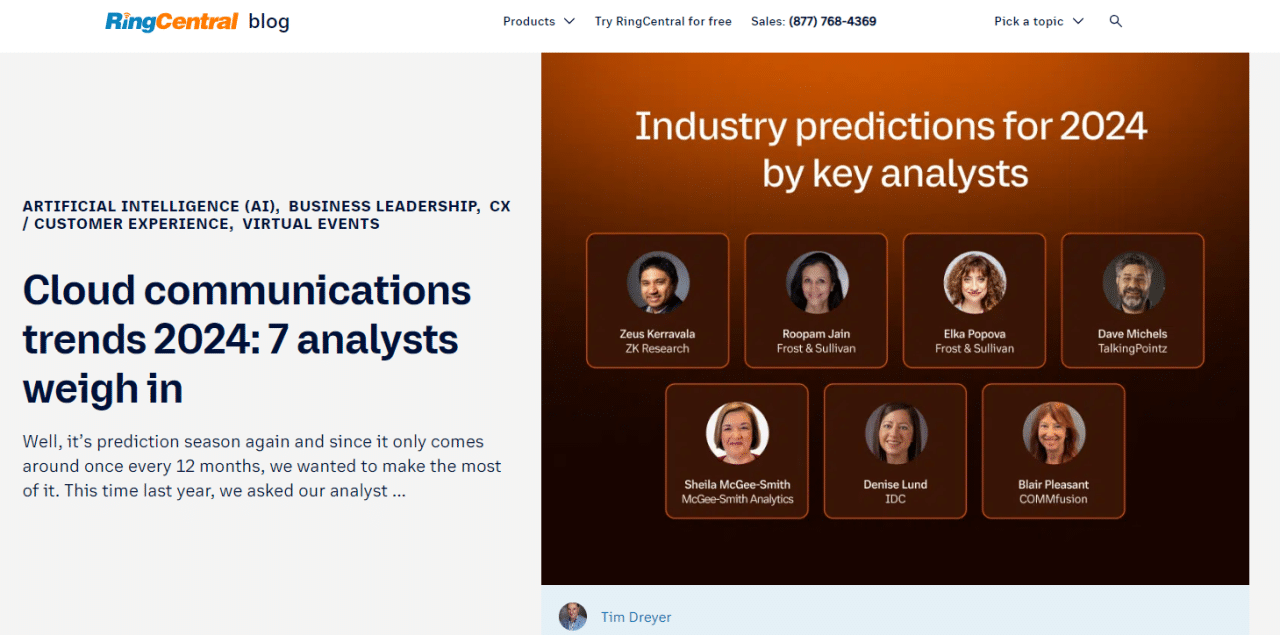
Task: Select the Products menu item
Action: (x=529, y=20)
